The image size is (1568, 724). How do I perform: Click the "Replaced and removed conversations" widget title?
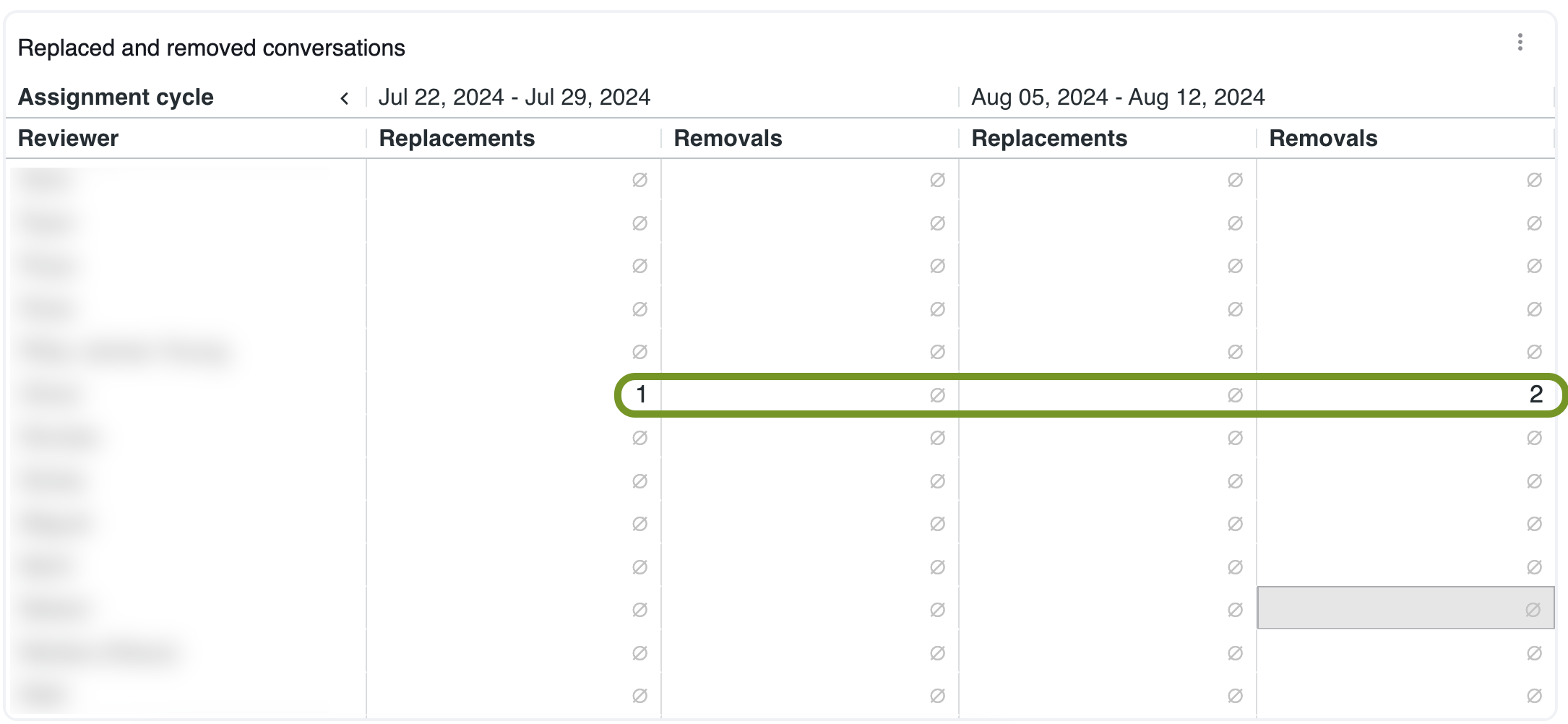click(x=211, y=48)
